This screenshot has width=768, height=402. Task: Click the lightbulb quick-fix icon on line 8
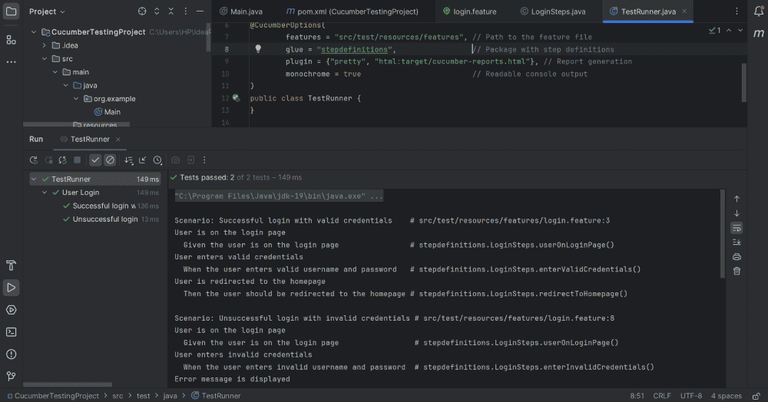pyautogui.click(x=257, y=49)
